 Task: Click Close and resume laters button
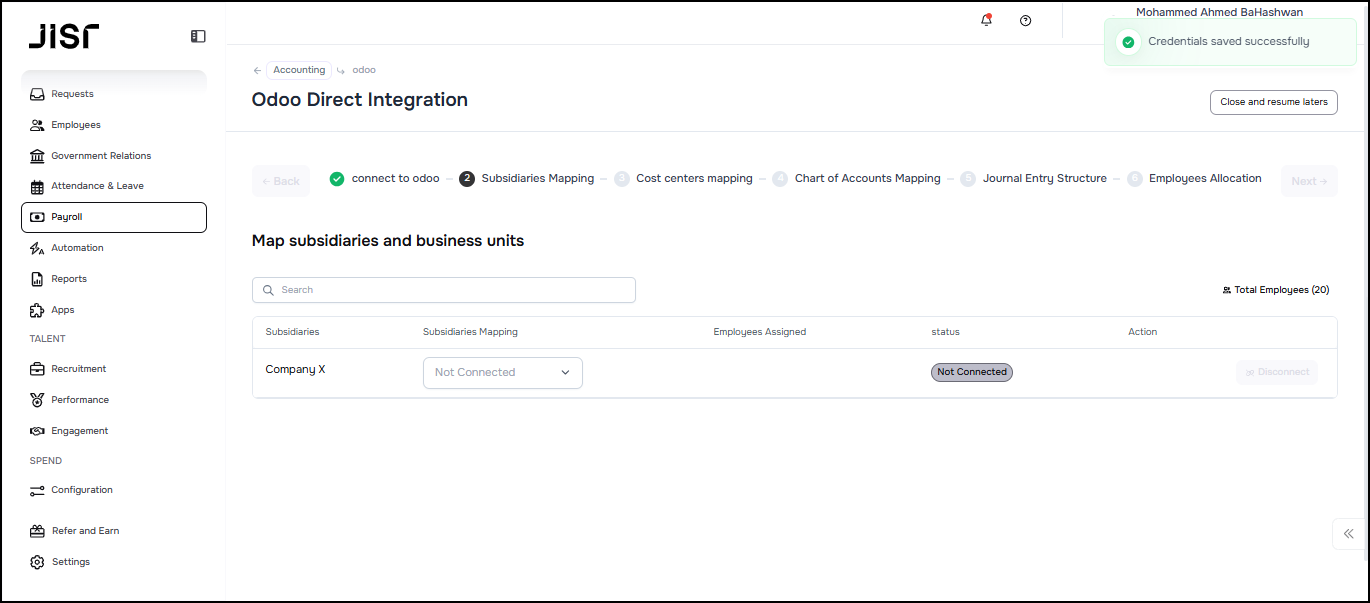click(x=1273, y=102)
